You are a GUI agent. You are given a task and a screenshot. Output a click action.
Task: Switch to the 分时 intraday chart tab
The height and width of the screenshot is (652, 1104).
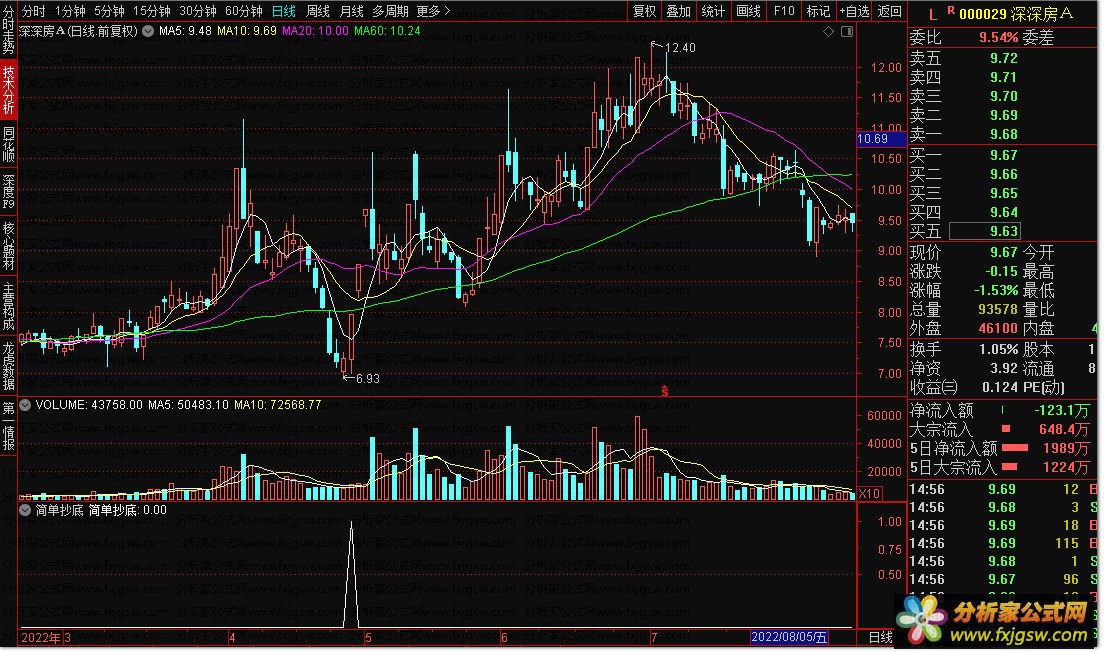[x=33, y=11]
